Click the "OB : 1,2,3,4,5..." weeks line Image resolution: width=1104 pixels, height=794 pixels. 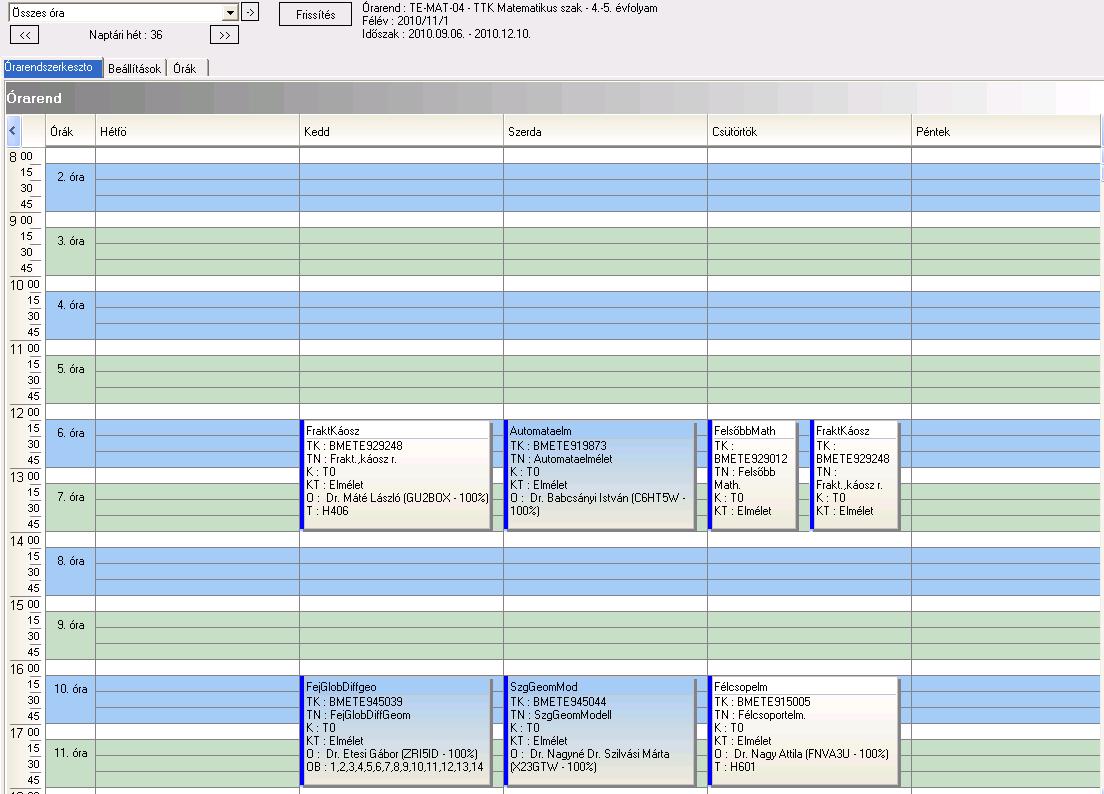pos(395,767)
